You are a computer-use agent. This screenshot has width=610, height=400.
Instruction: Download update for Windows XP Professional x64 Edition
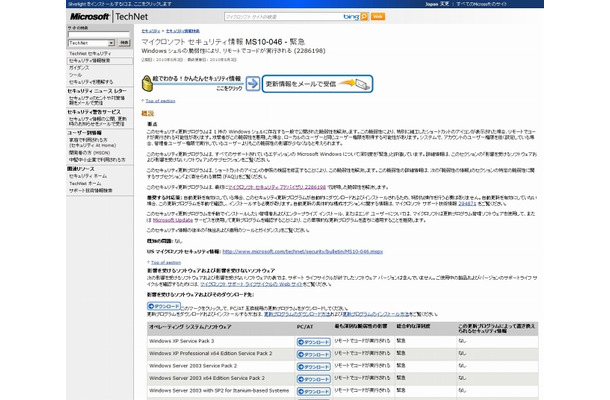point(313,355)
